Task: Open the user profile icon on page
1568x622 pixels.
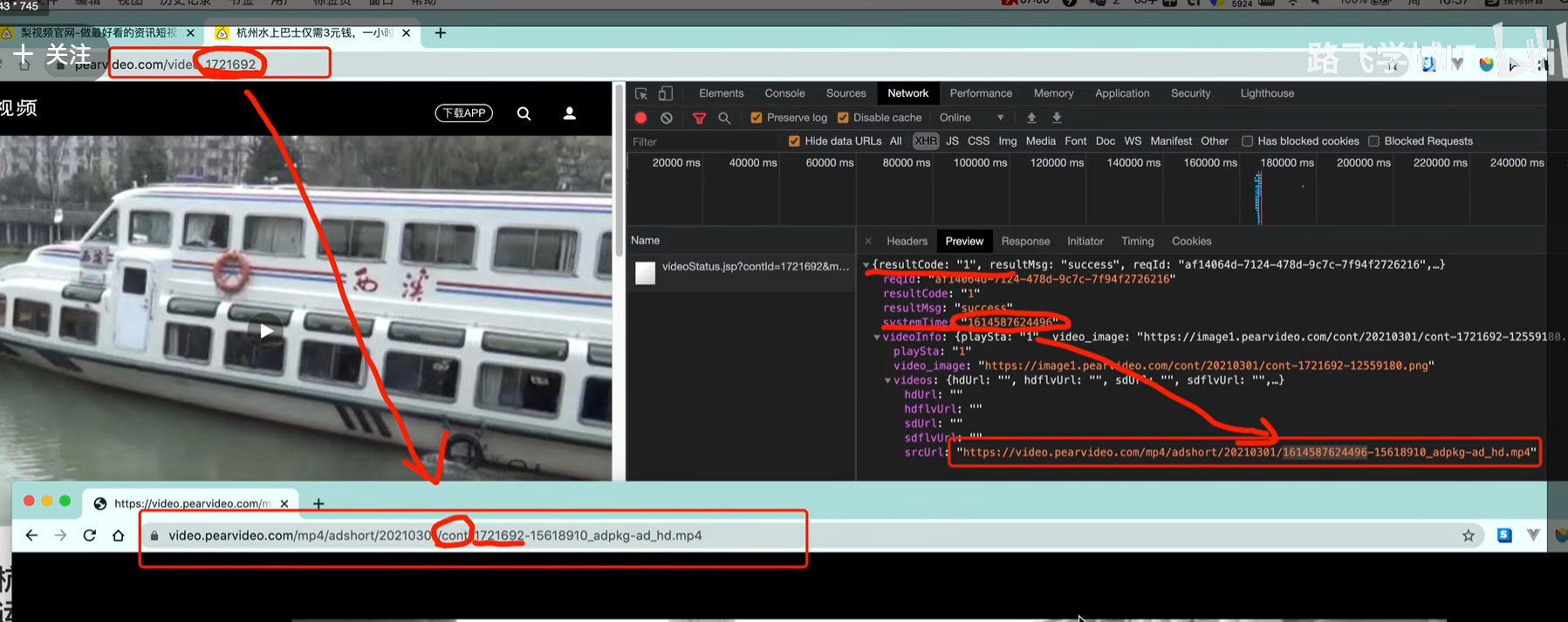Action: coord(570,113)
